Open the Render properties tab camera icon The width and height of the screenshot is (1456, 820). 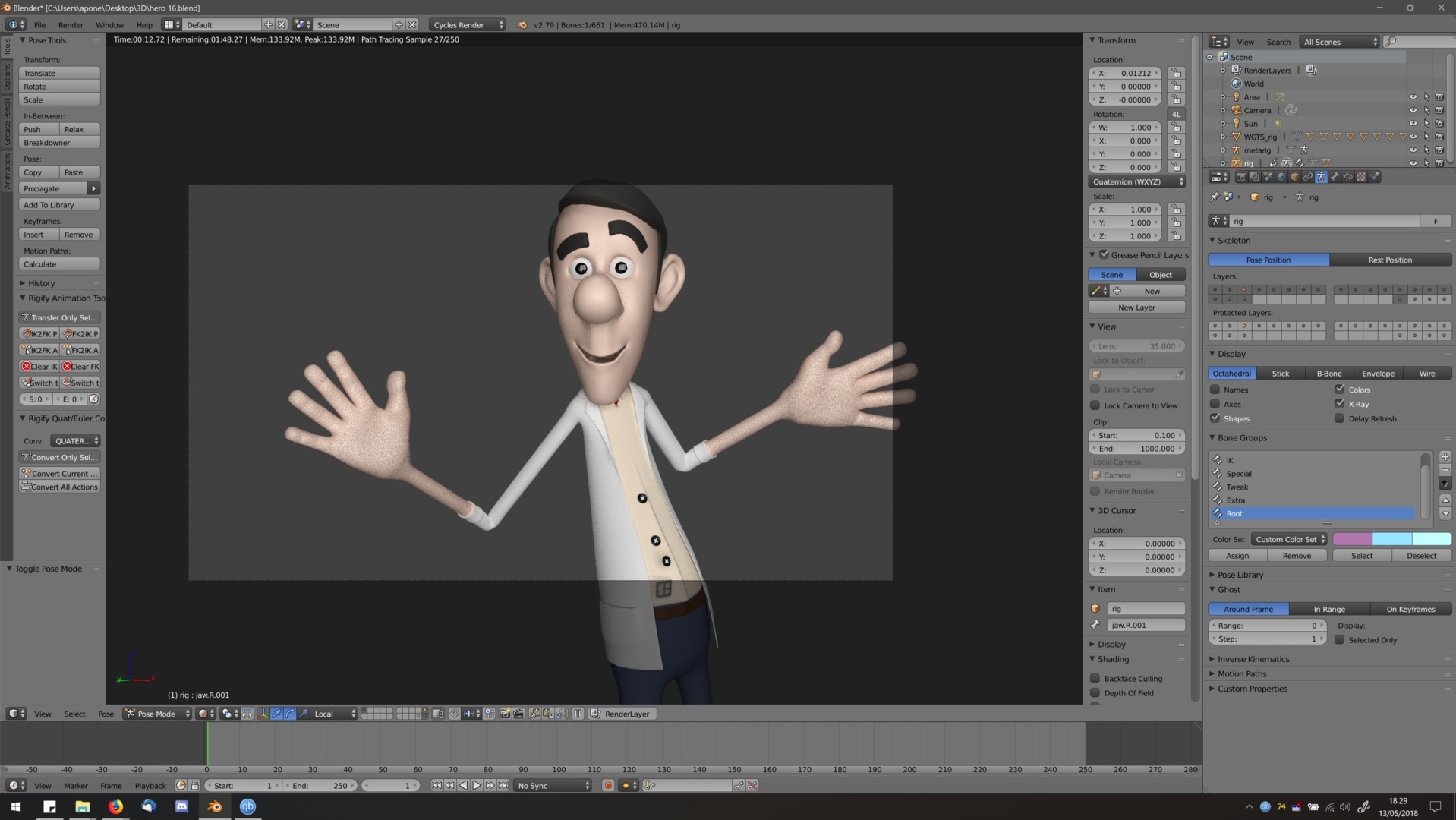1241,177
